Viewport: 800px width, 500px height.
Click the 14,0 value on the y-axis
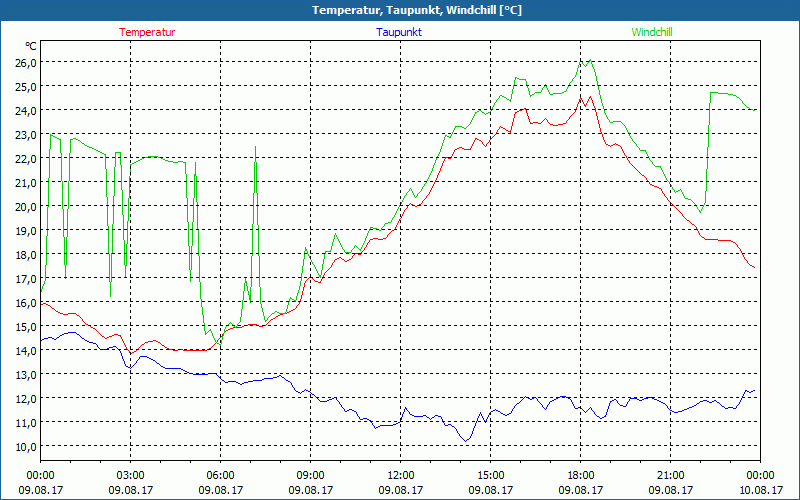pos(26,351)
